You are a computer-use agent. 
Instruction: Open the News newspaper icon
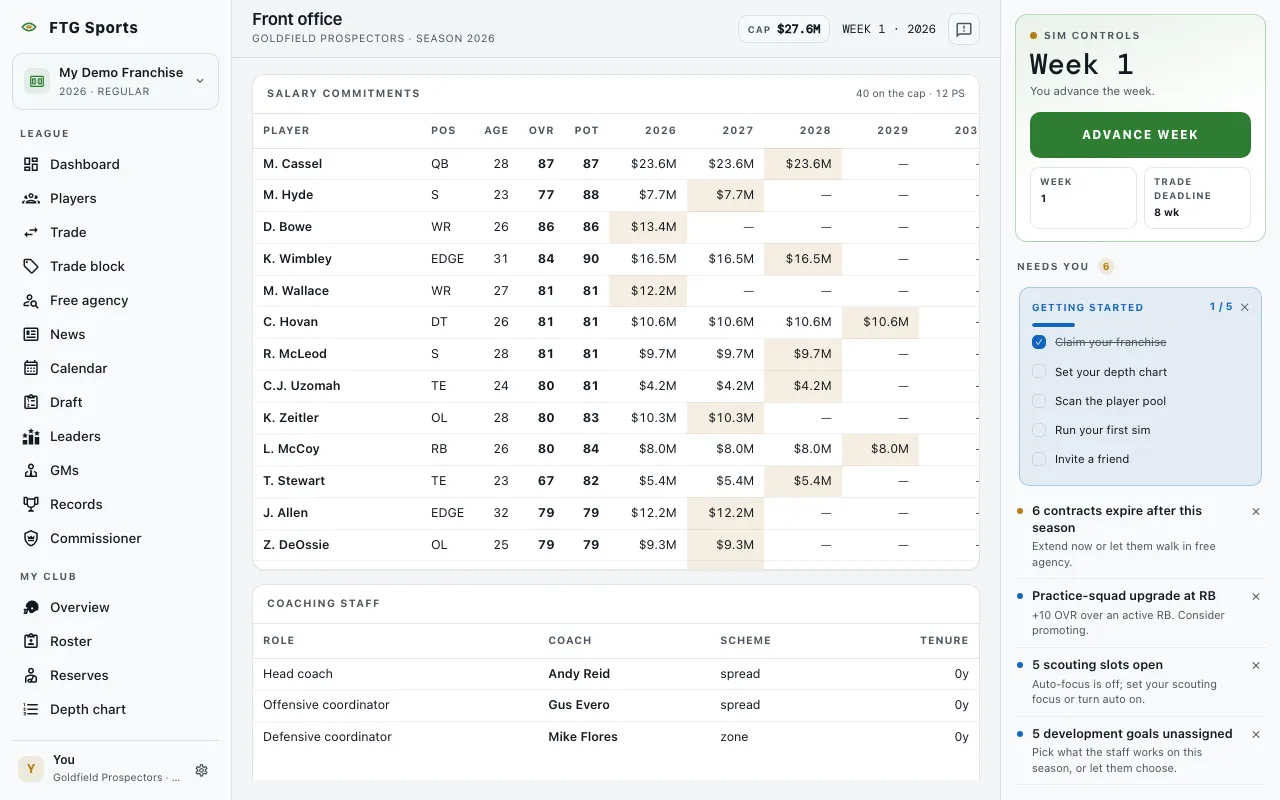click(31, 334)
